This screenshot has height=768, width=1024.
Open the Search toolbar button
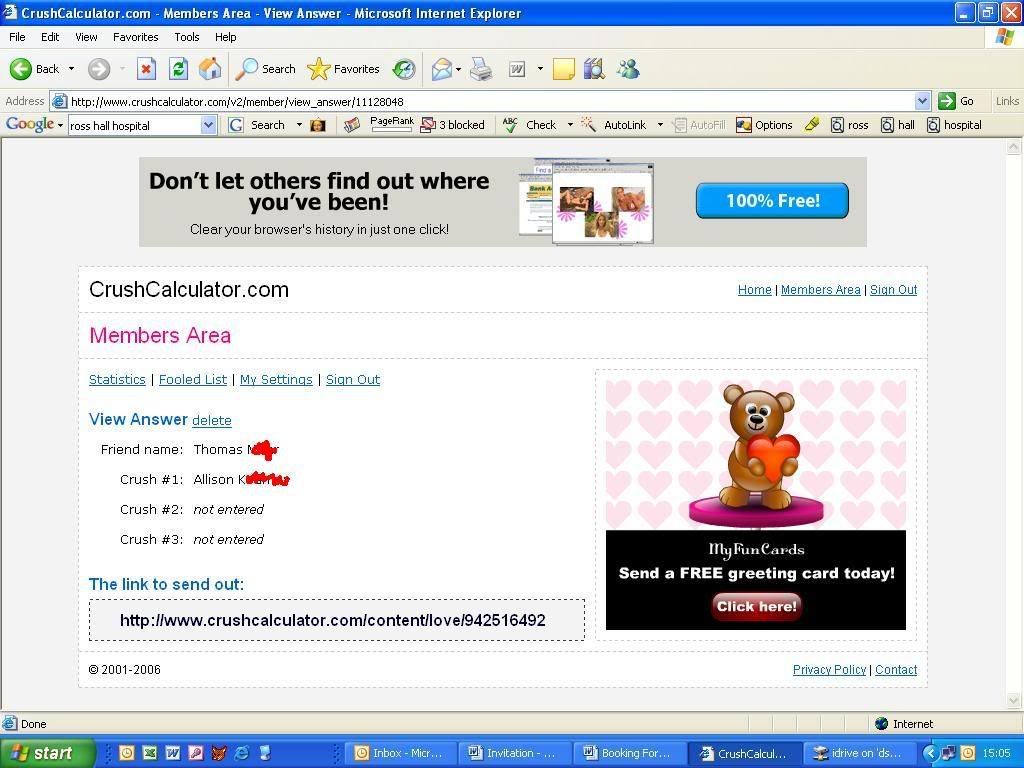pyautogui.click(x=265, y=69)
